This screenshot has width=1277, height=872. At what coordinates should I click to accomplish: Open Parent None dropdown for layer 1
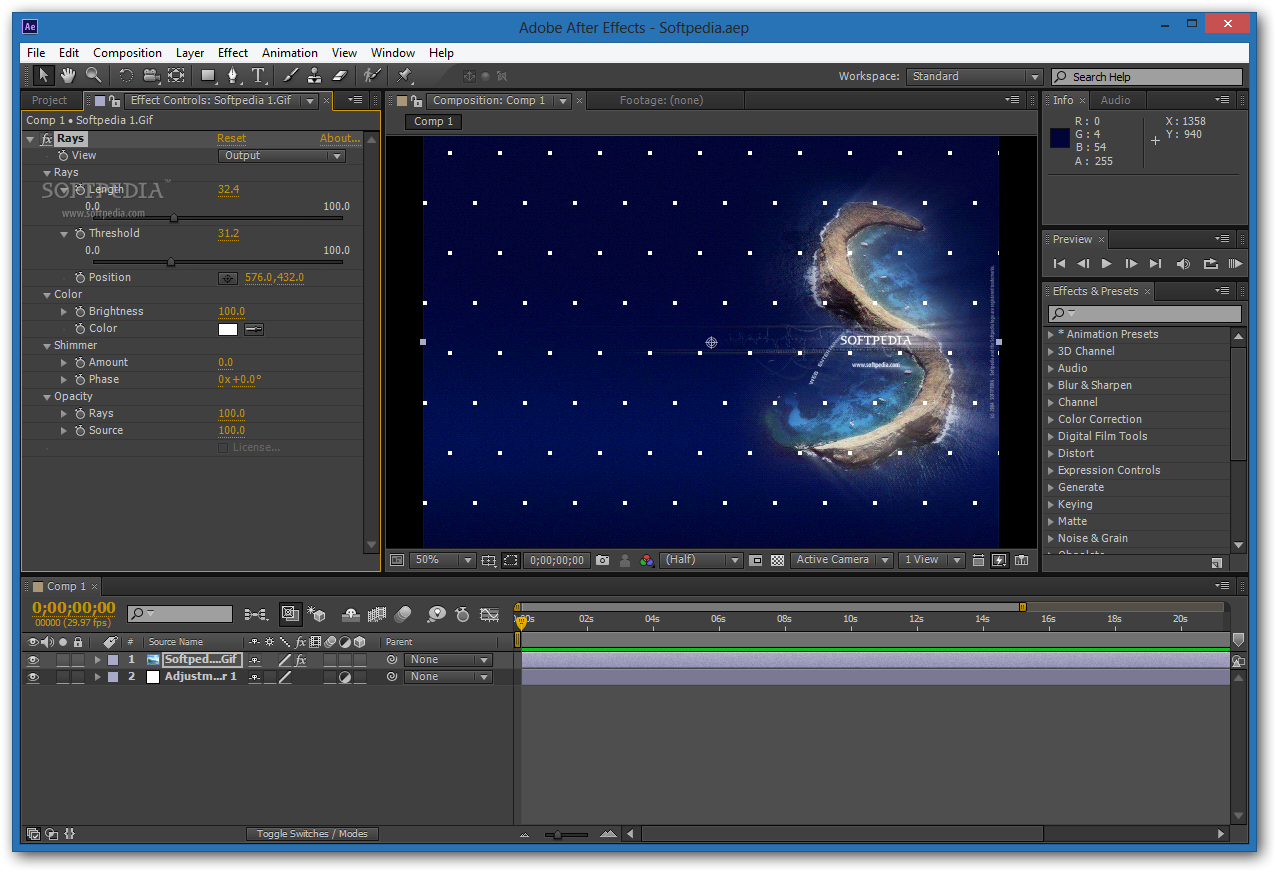(448, 660)
